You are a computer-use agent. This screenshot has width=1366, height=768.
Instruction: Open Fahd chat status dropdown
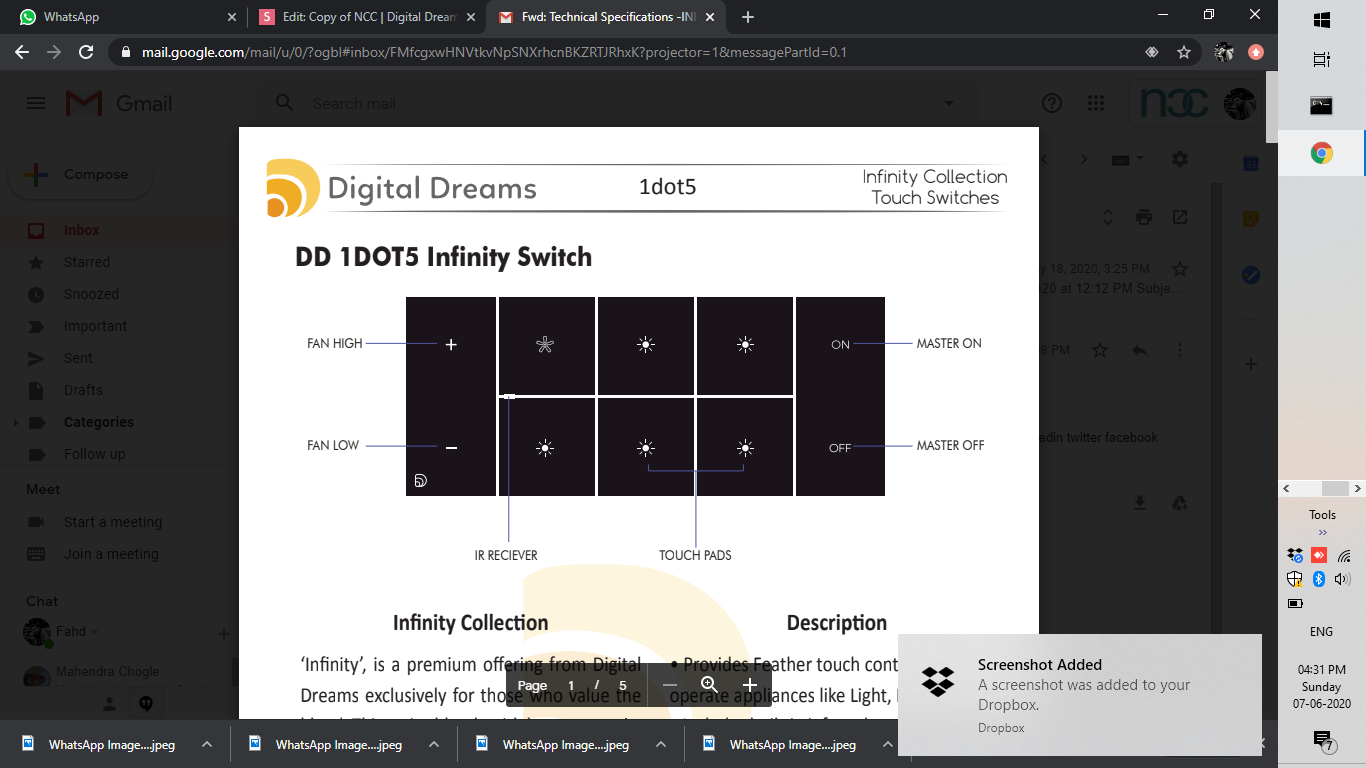pyautogui.click(x=95, y=632)
